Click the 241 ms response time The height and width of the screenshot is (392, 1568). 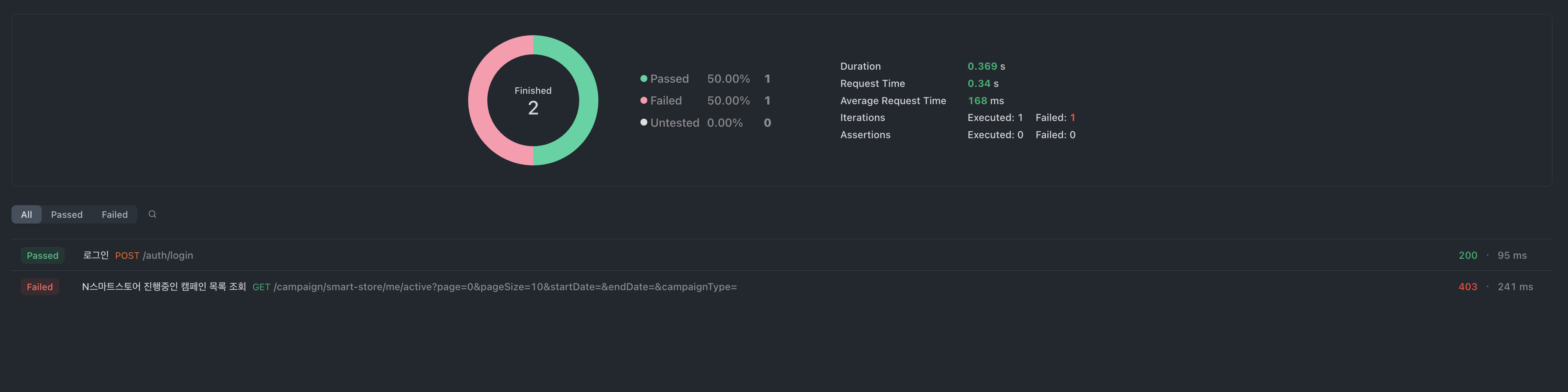1515,287
